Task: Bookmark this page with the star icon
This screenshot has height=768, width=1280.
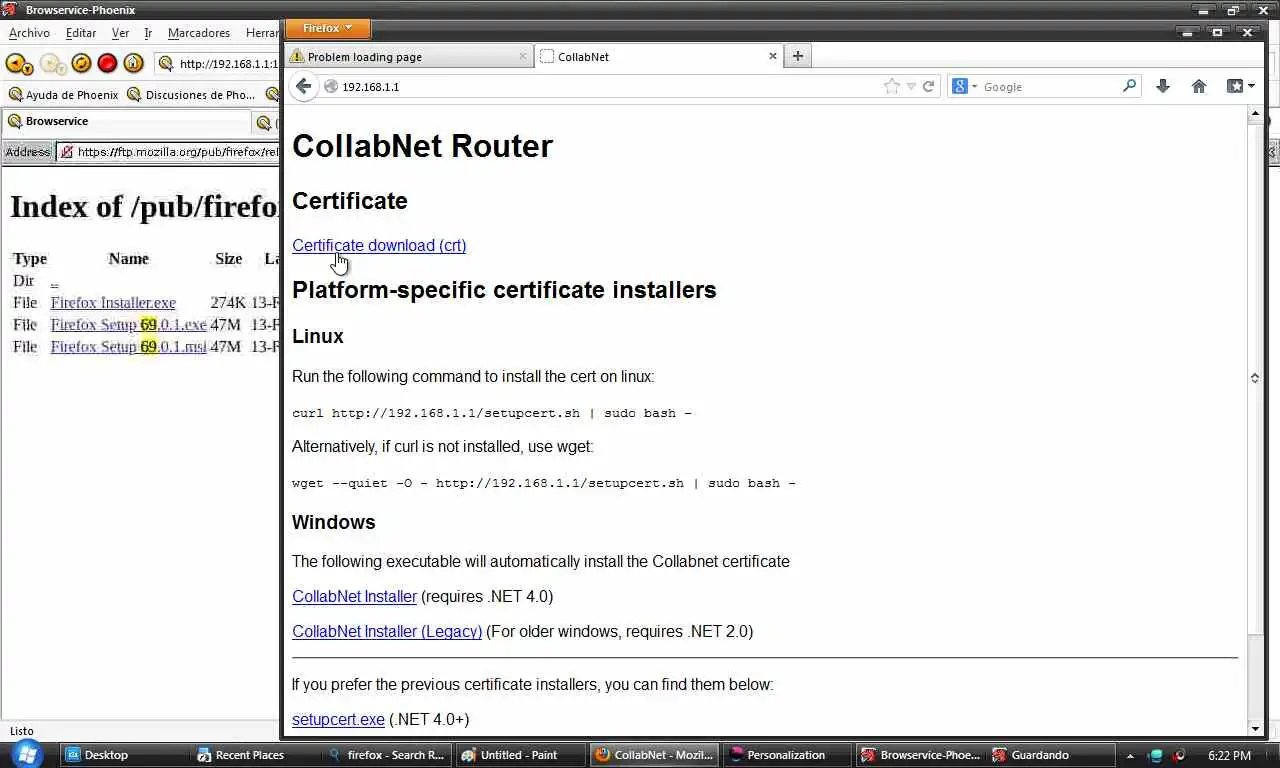Action: 892,87
